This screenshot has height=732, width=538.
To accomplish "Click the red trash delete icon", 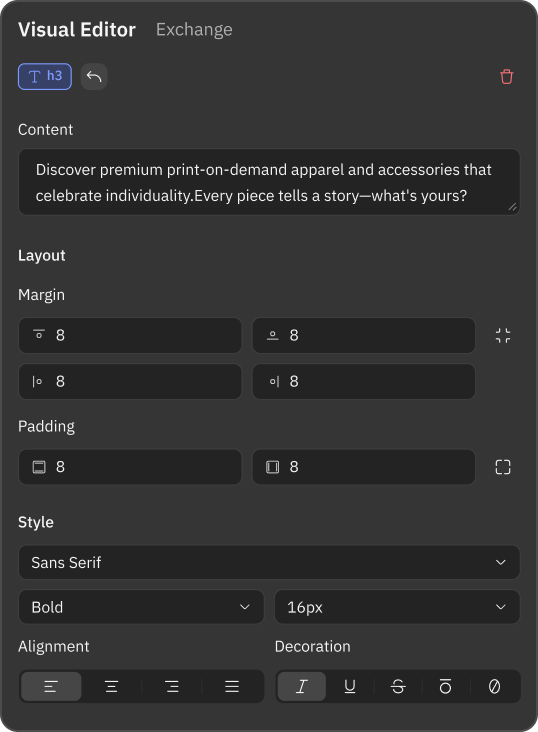I will tap(506, 77).
